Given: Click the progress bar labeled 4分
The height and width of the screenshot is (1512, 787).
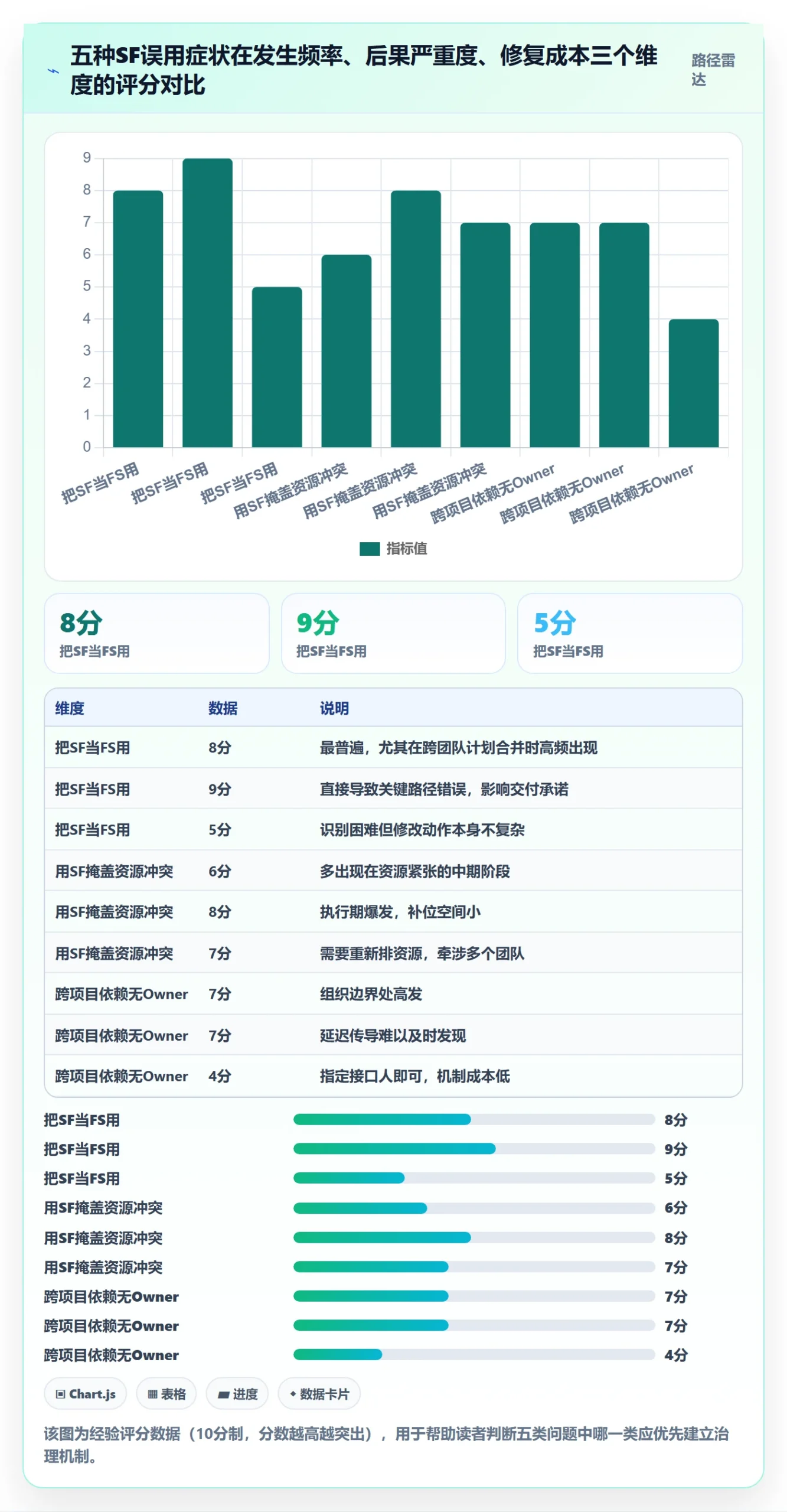Looking at the screenshot, I should [474, 1355].
